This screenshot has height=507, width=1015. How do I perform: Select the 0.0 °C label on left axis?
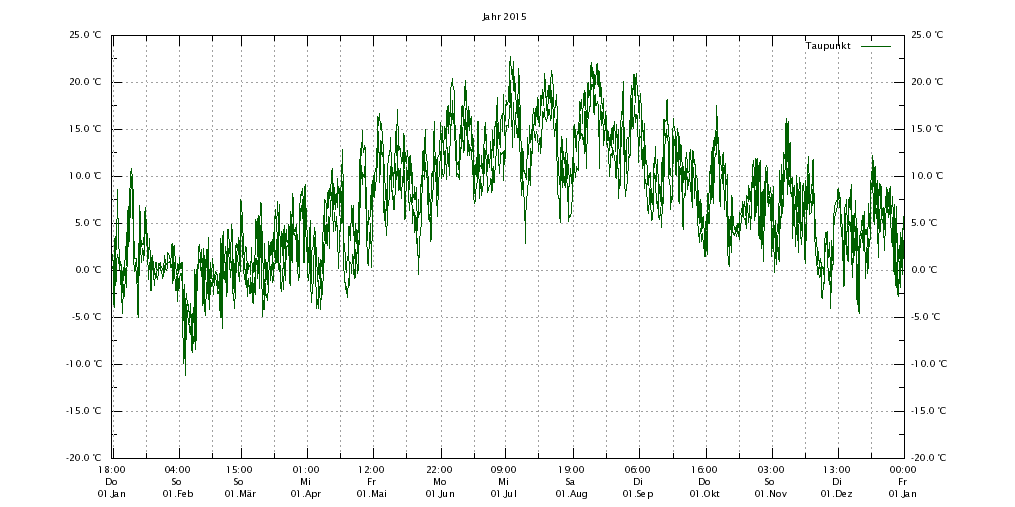(x=87, y=270)
